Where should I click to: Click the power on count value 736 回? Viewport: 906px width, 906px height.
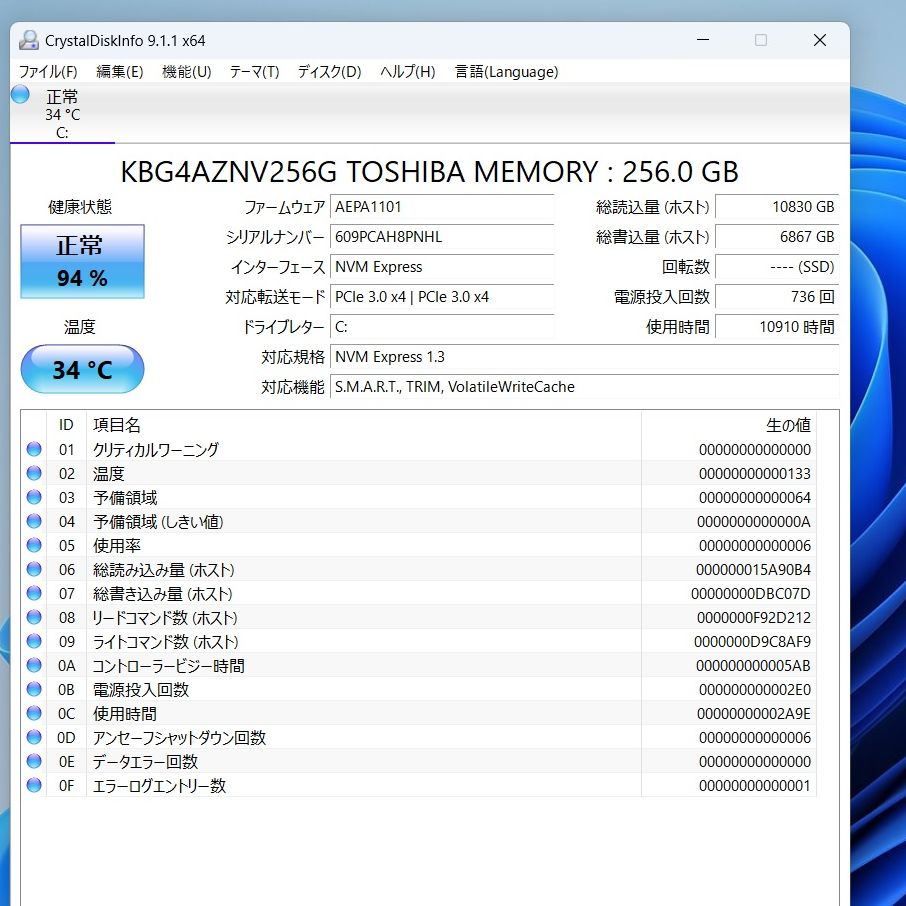click(x=777, y=297)
